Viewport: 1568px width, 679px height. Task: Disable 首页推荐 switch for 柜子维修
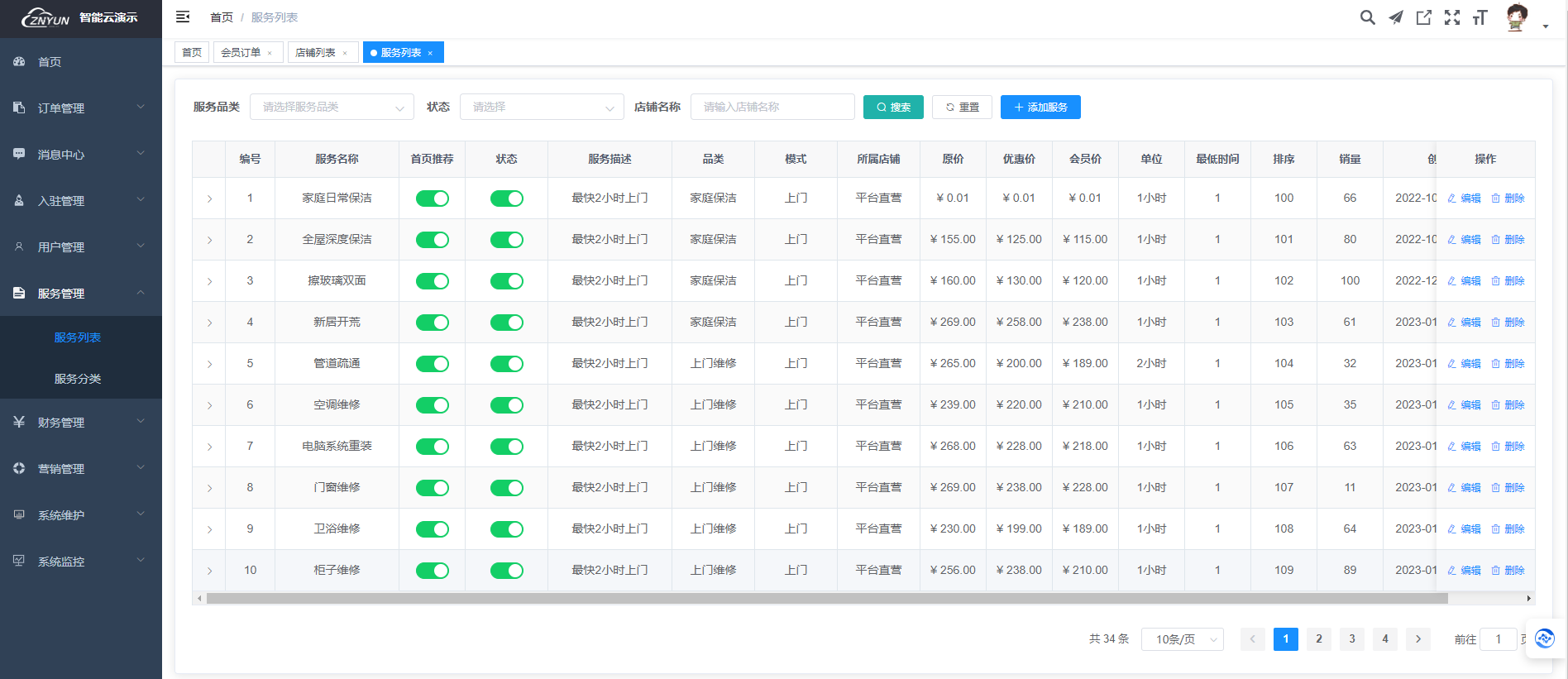click(x=432, y=571)
